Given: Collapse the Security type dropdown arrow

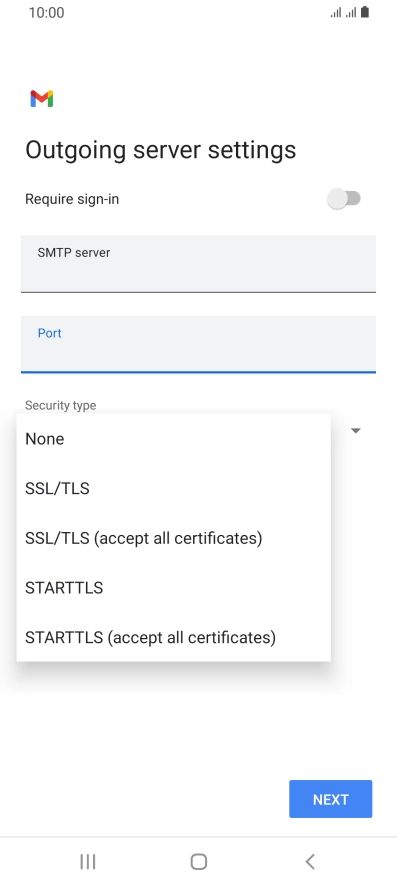Looking at the screenshot, I should pyautogui.click(x=356, y=431).
